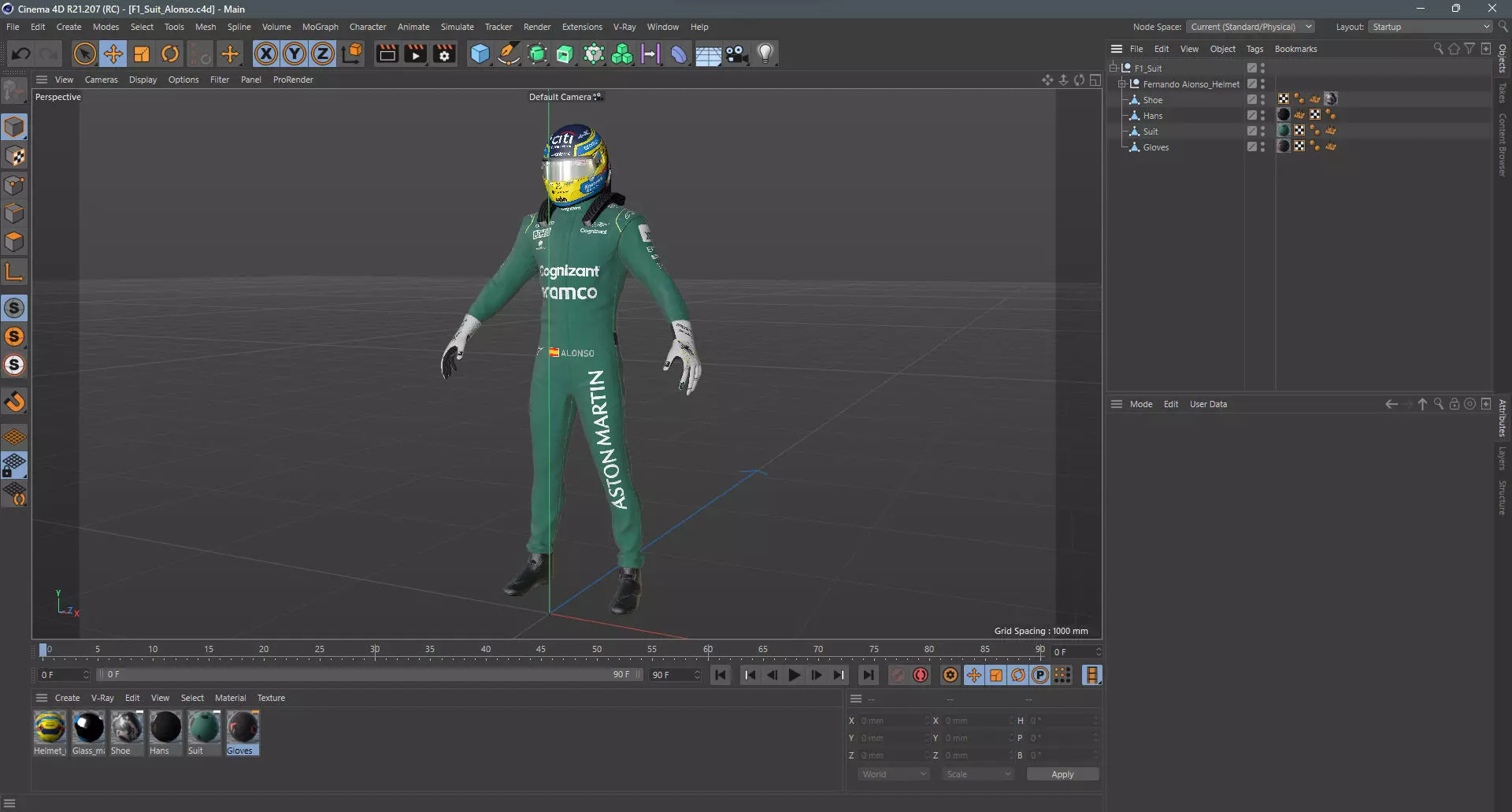Toggle the Z axis lock
1512x812 pixels.
point(323,54)
